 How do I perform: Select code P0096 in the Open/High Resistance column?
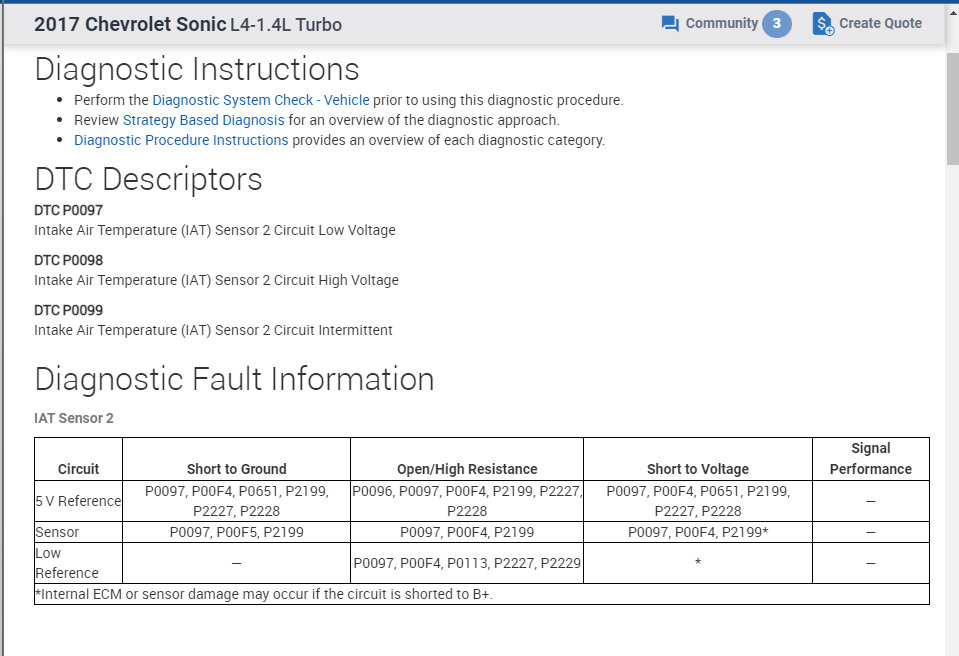[x=371, y=491]
